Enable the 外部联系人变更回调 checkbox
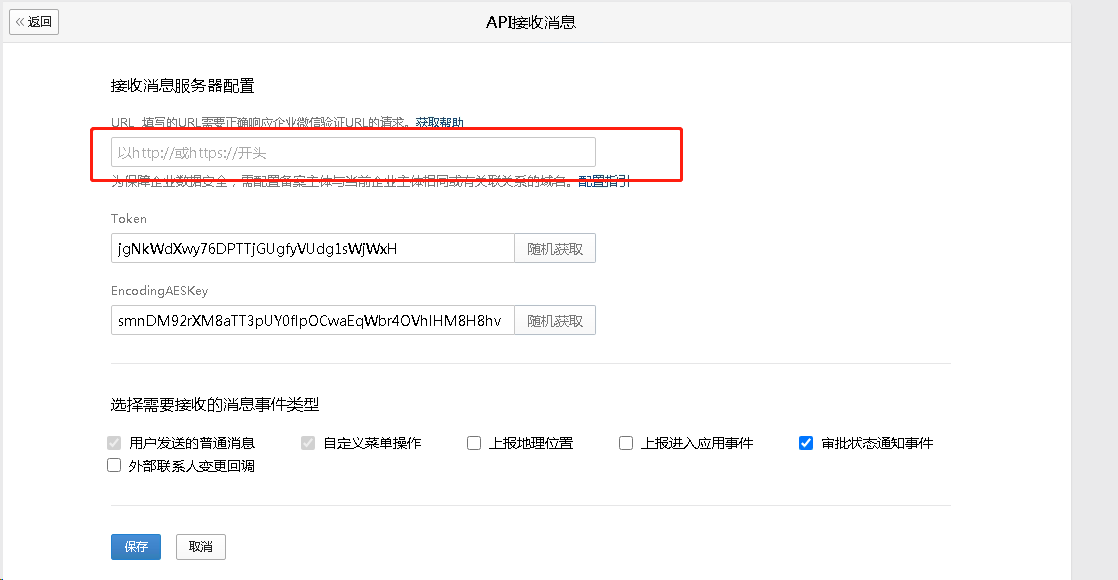This screenshot has width=1118, height=580. click(x=114, y=465)
